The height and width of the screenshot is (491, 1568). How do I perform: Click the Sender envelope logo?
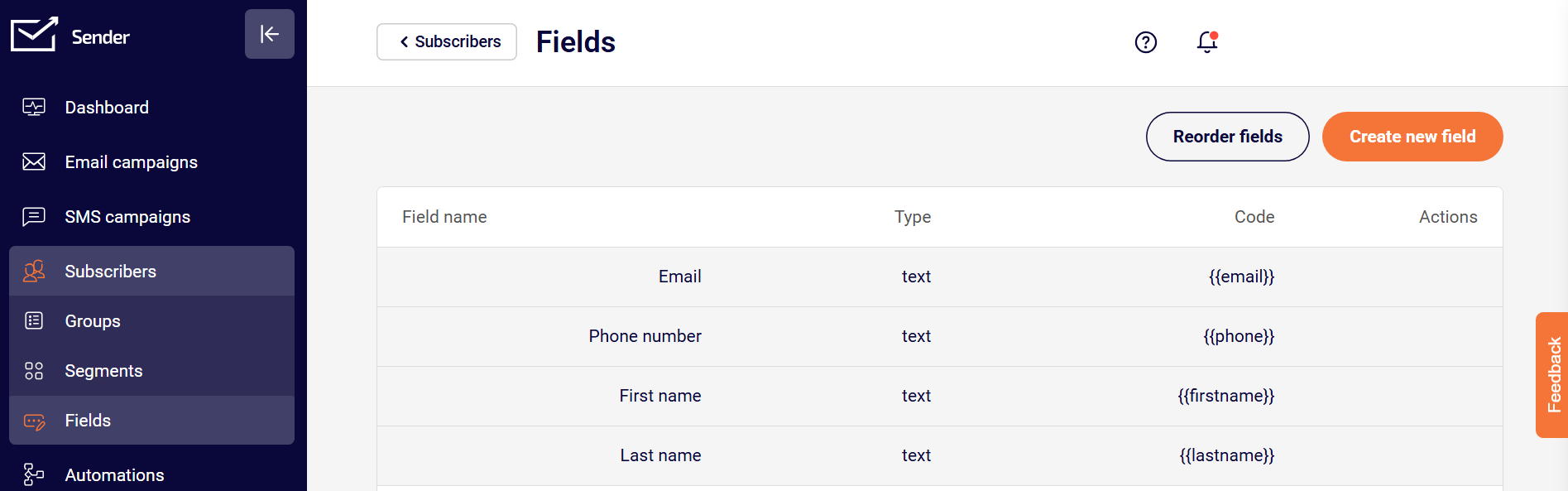click(x=34, y=35)
